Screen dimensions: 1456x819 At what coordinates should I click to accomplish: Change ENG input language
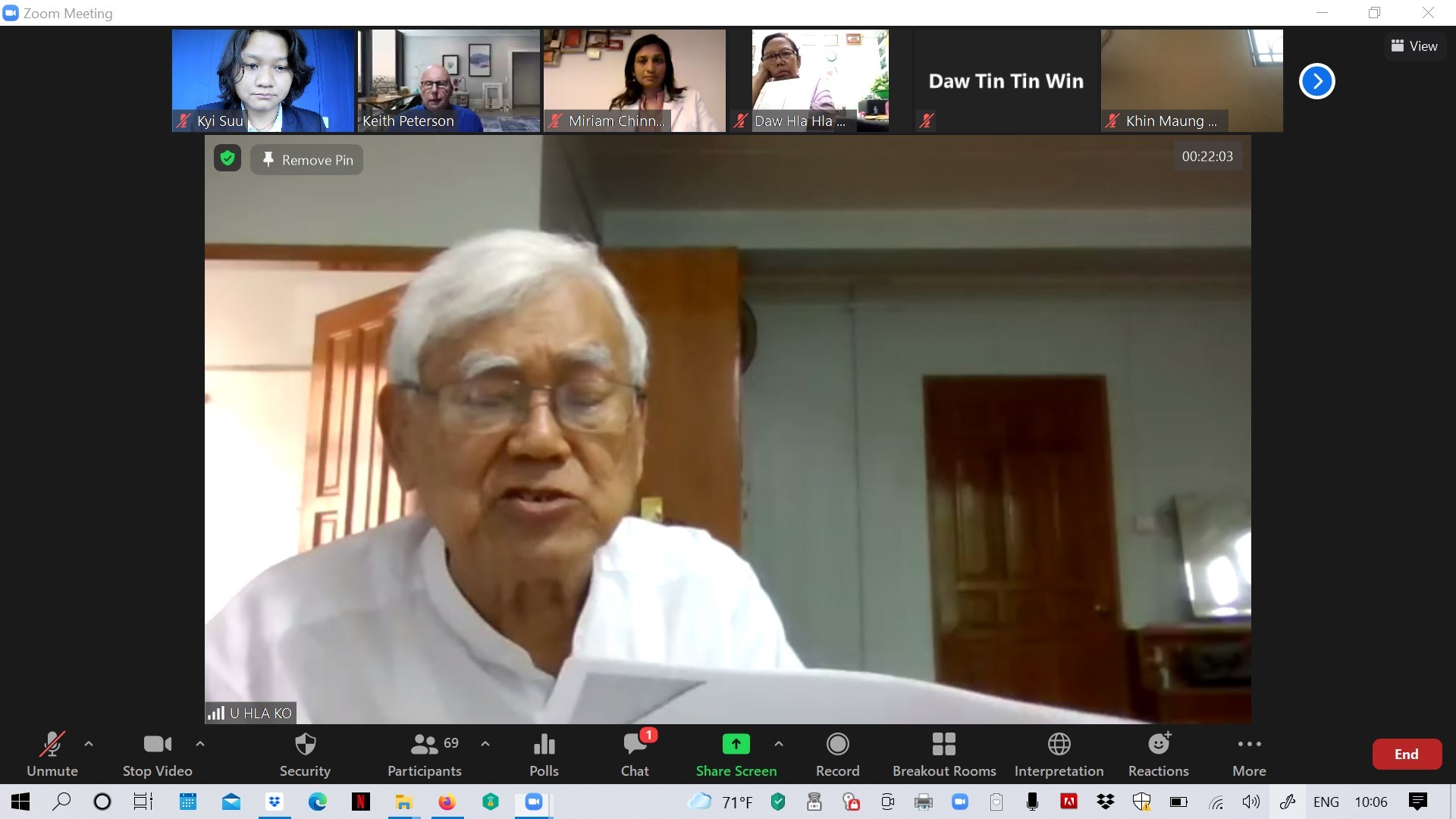1326,802
